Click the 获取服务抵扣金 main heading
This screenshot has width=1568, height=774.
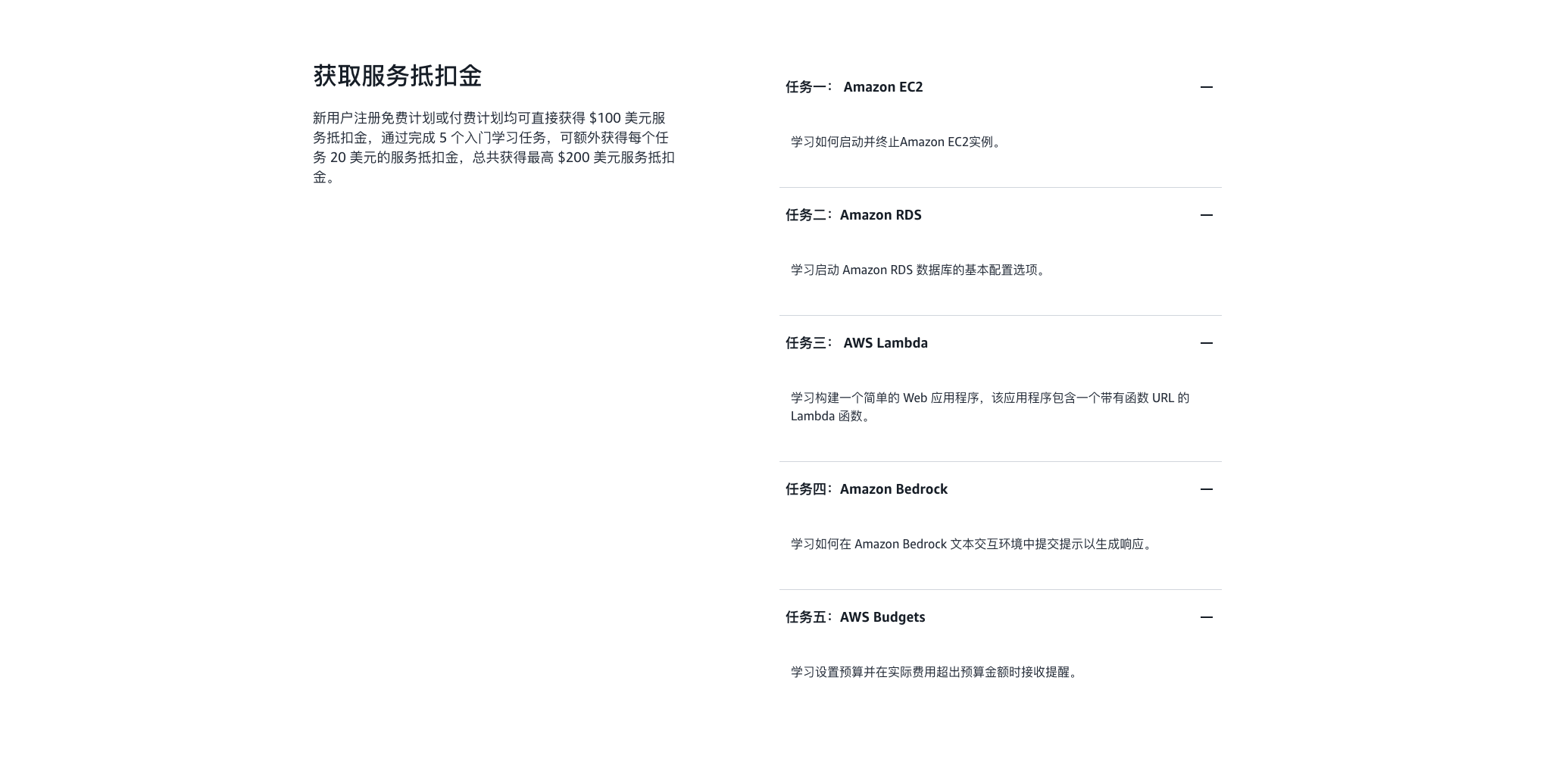(398, 76)
